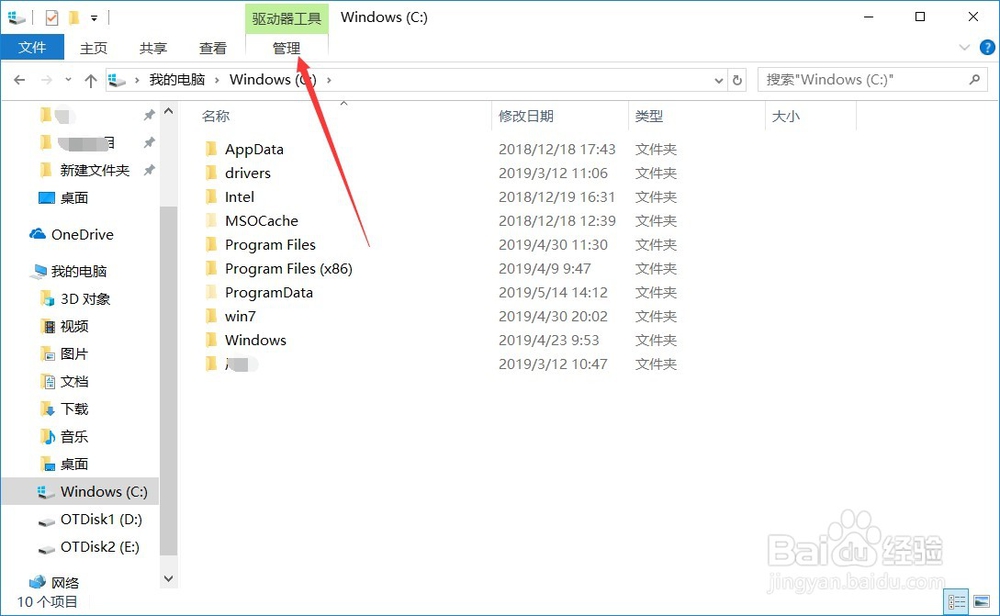Click the Windows (C:) breadcrumb chevron
This screenshot has width=1000, height=616.
tap(329, 80)
